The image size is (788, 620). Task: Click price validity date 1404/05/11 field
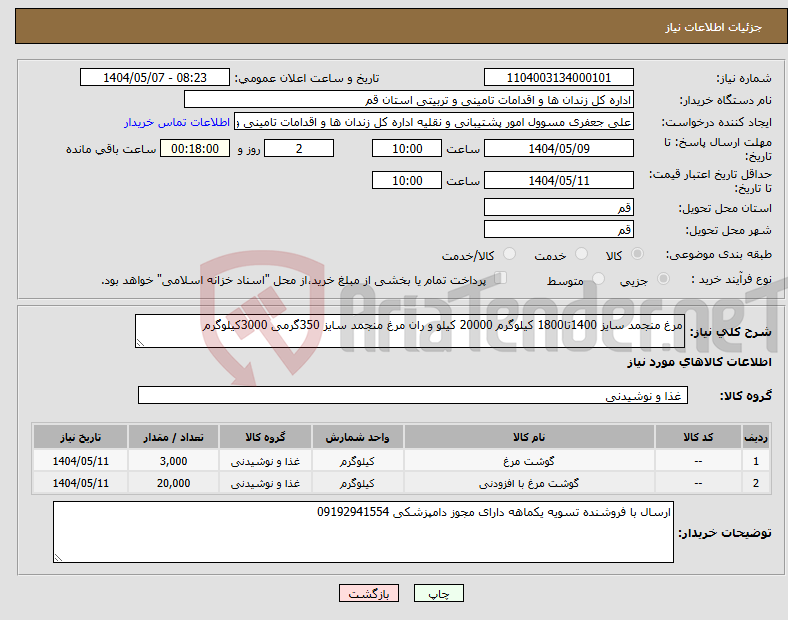click(x=558, y=180)
